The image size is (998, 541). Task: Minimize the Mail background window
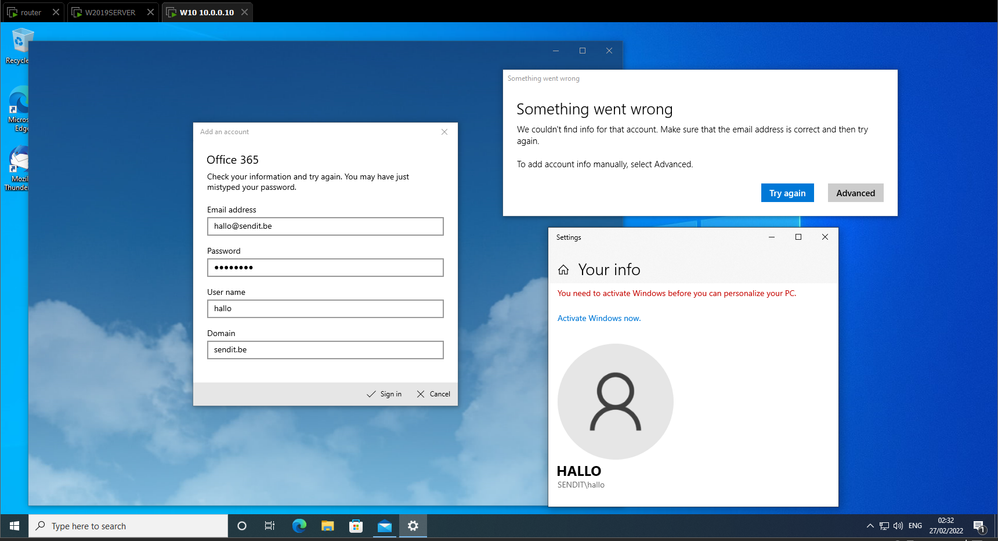tap(556, 51)
